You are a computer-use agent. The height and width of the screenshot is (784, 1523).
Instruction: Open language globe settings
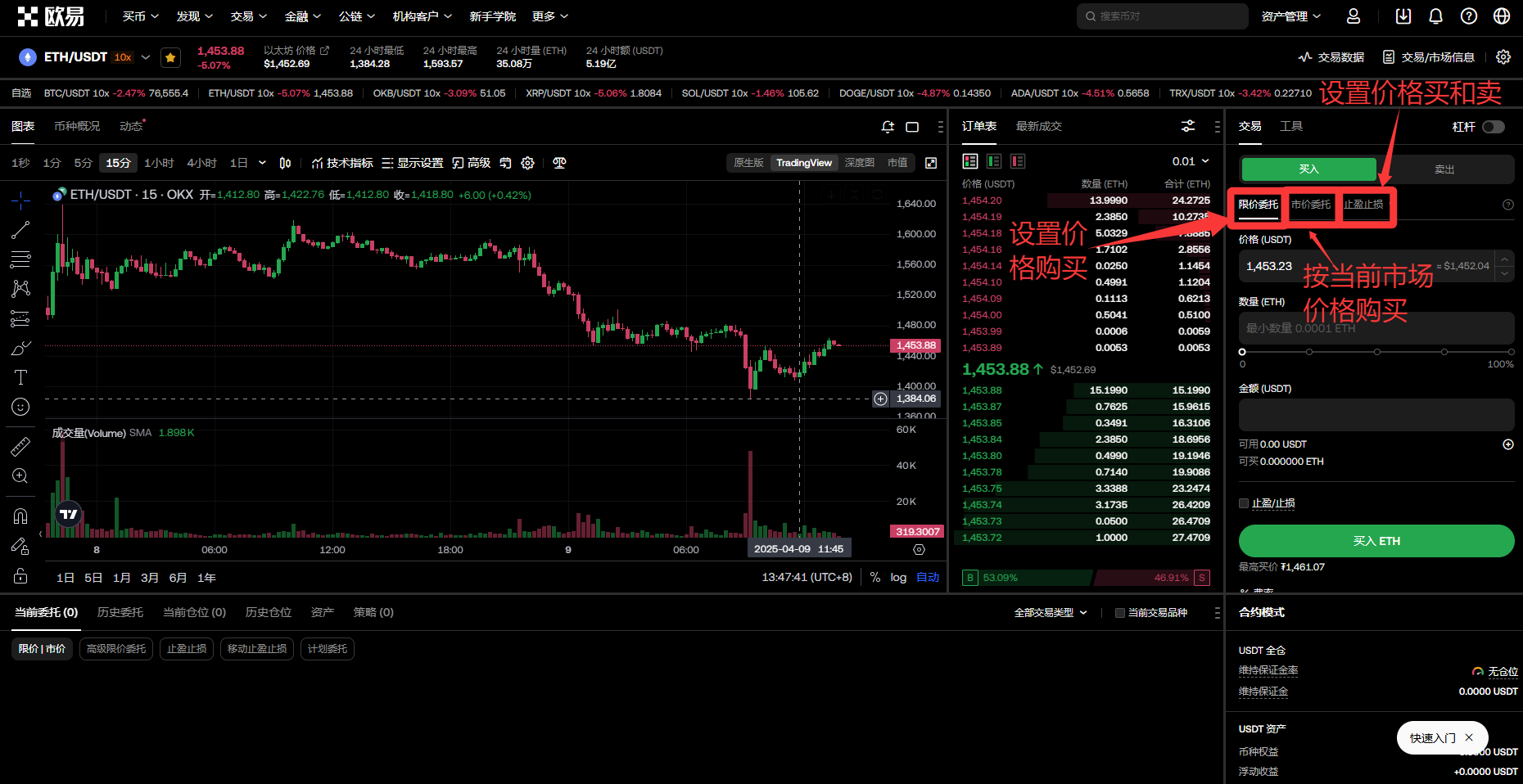pyautogui.click(x=1502, y=16)
